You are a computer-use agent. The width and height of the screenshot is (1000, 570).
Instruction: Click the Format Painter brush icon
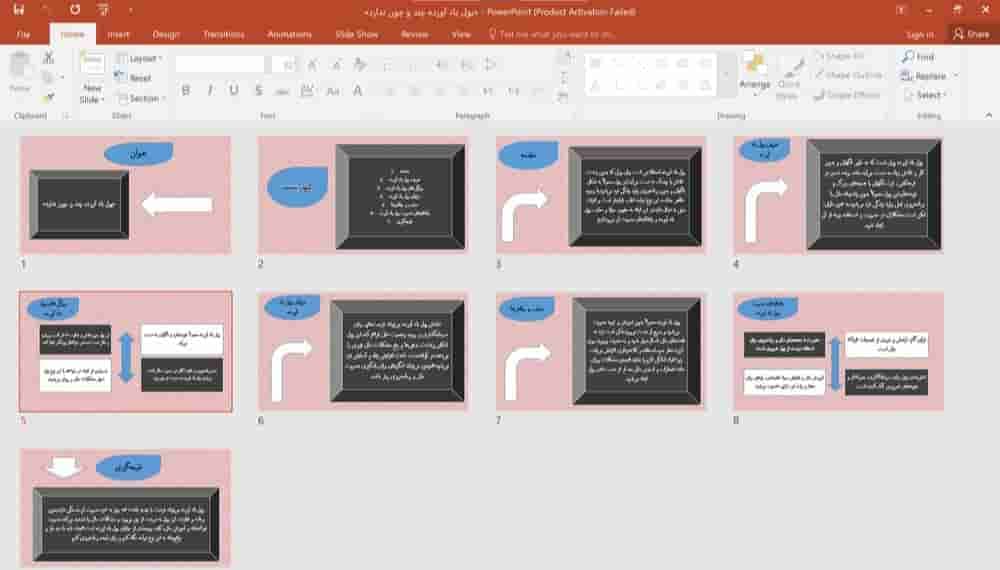(x=48, y=97)
